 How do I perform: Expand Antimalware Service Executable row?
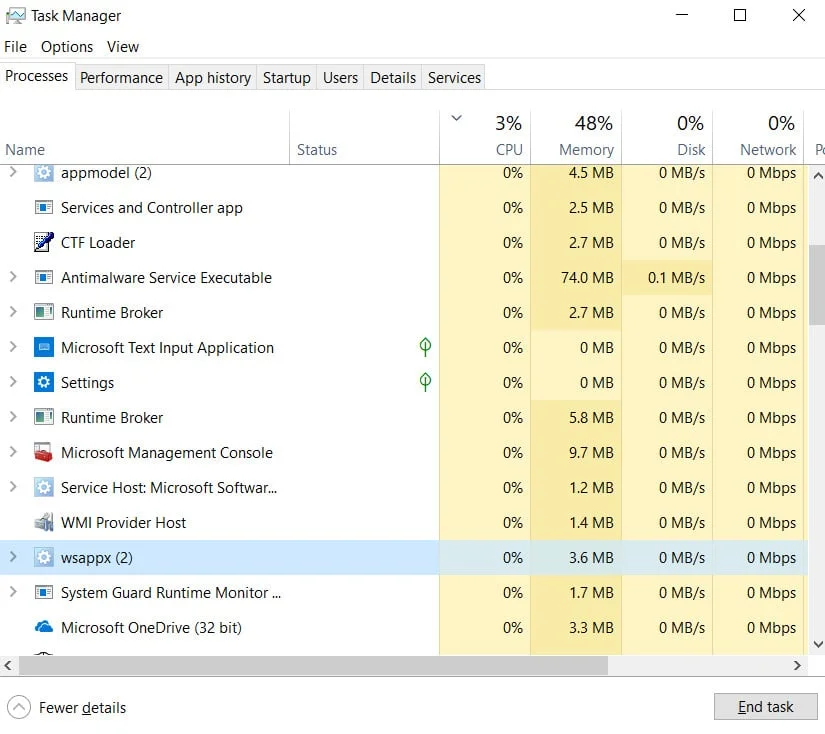pyautogui.click(x=13, y=277)
